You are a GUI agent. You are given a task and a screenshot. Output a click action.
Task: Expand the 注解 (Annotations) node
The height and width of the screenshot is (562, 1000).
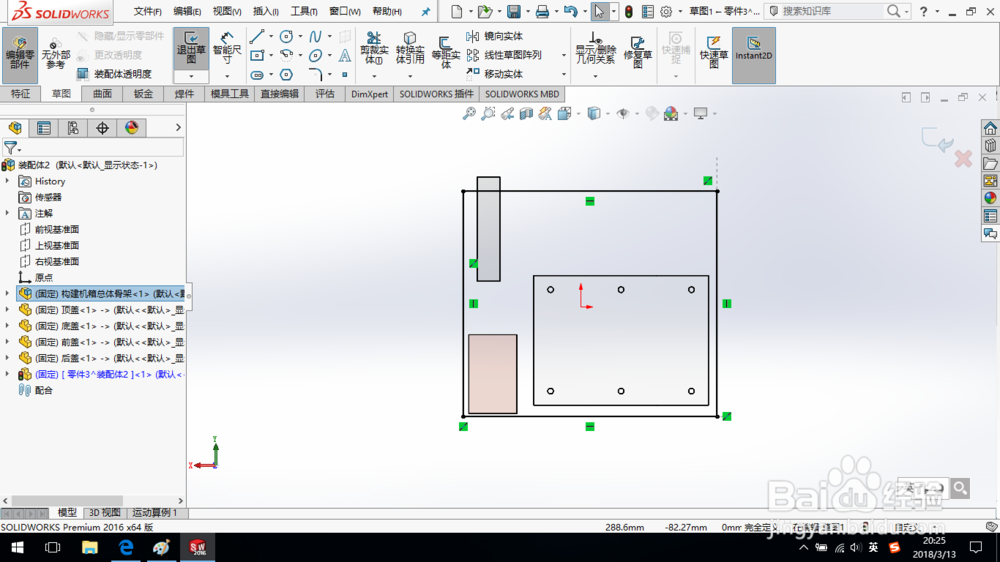click(7, 213)
